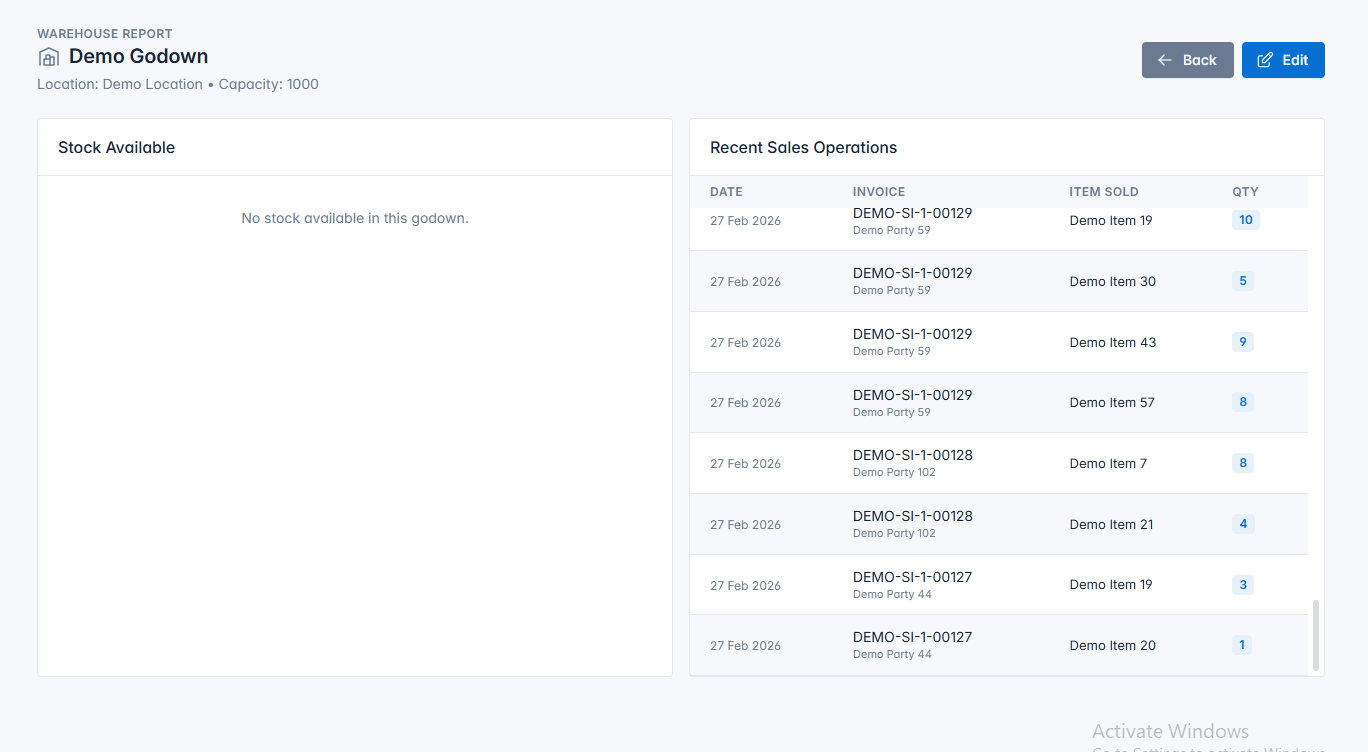Click Demo Party 102 in the Demo Item 21 row
This screenshot has width=1368, height=752.
click(x=894, y=533)
